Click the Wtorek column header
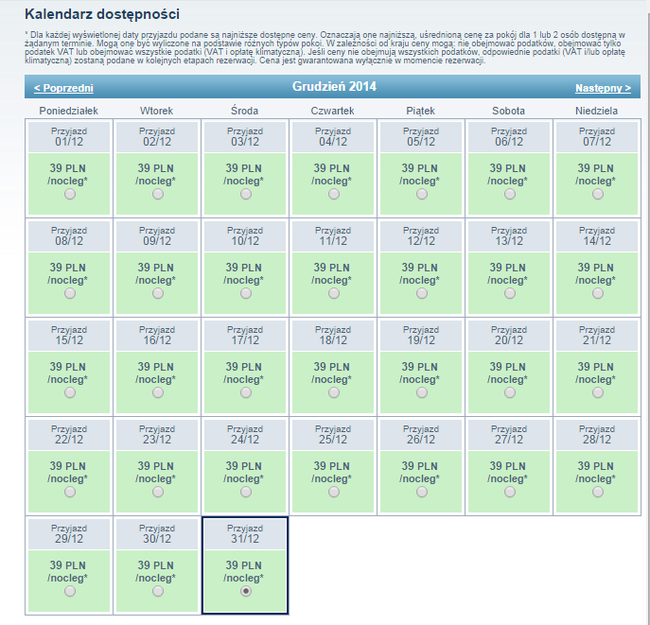The height and width of the screenshot is (625, 650). pos(156,111)
